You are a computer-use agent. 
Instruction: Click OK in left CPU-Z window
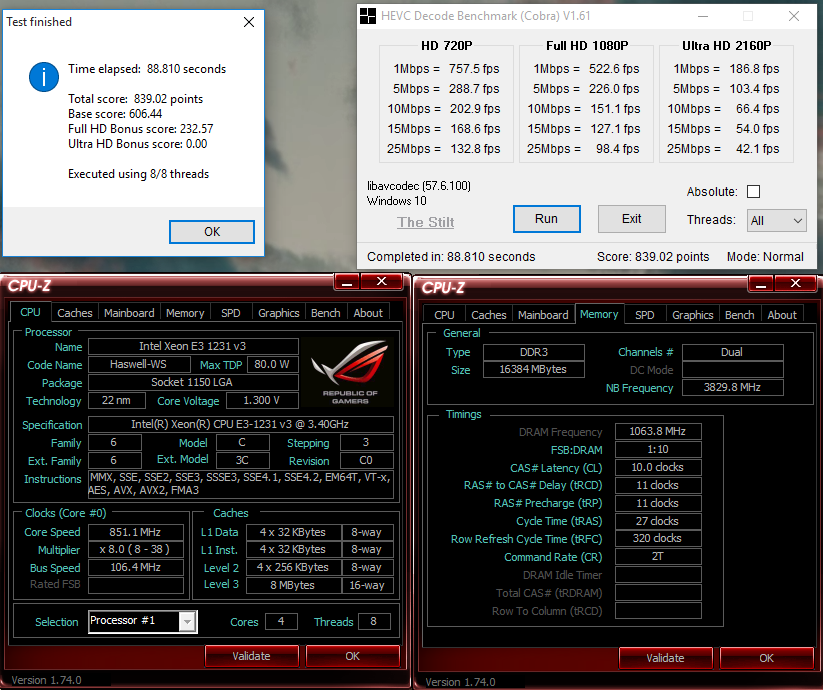[352, 656]
